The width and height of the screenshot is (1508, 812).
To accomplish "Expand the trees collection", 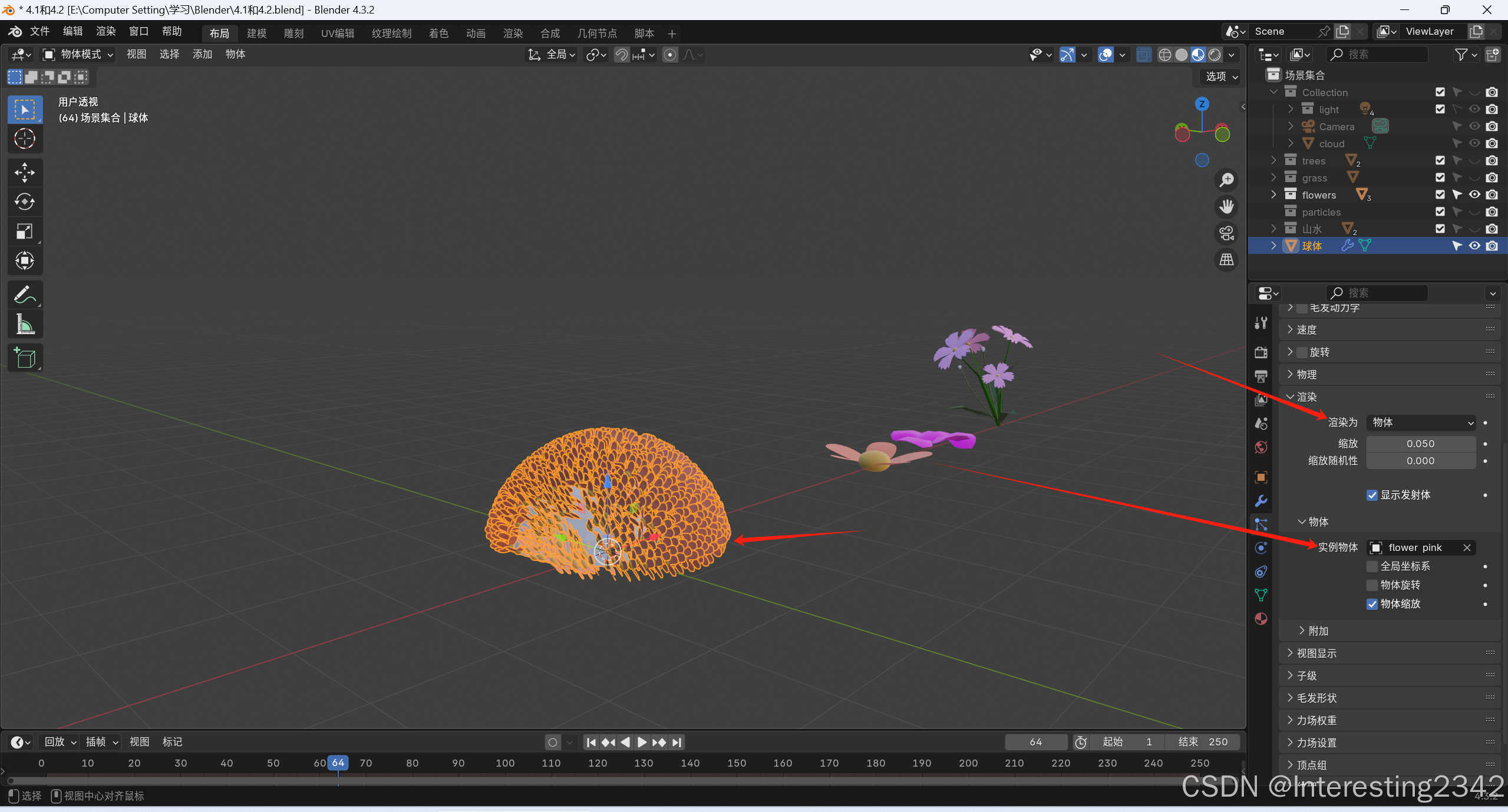I will tap(1273, 160).
